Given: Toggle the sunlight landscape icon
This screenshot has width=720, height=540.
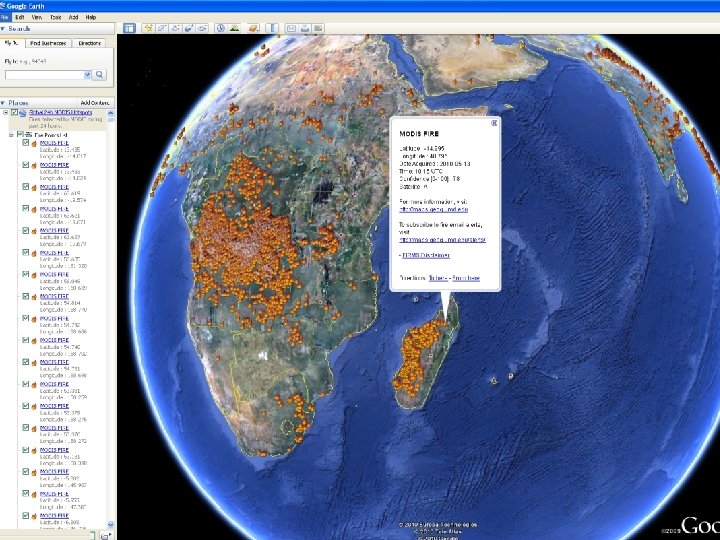Looking at the screenshot, I should tap(234, 28).
